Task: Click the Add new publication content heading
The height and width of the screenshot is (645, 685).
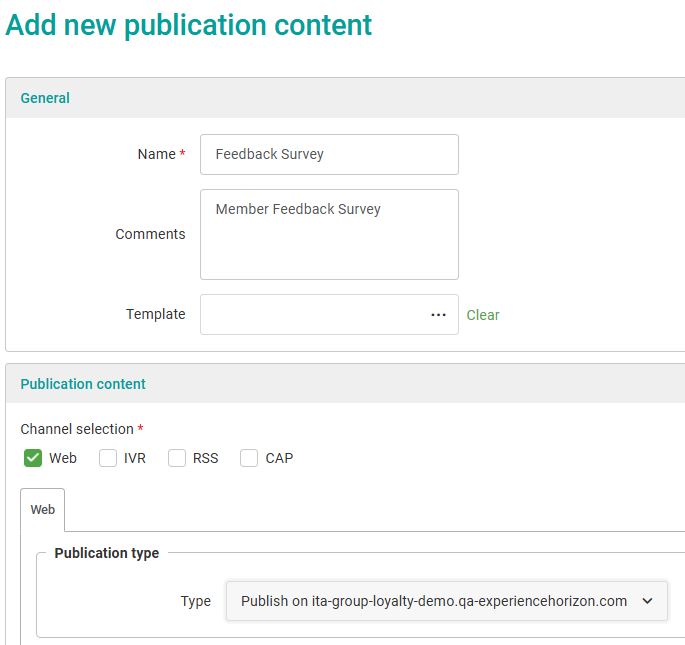Action: (x=189, y=25)
